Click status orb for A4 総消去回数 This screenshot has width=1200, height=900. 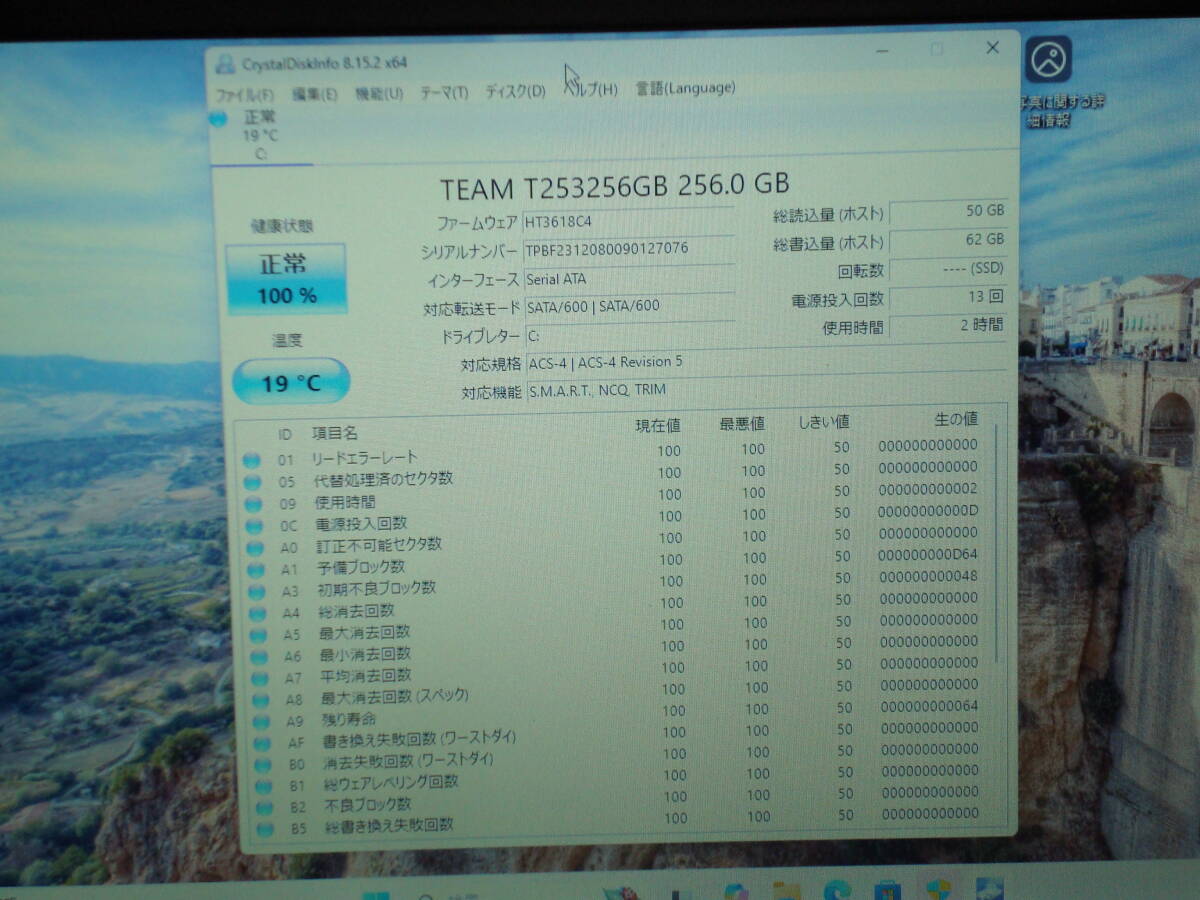(x=257, y=614)
